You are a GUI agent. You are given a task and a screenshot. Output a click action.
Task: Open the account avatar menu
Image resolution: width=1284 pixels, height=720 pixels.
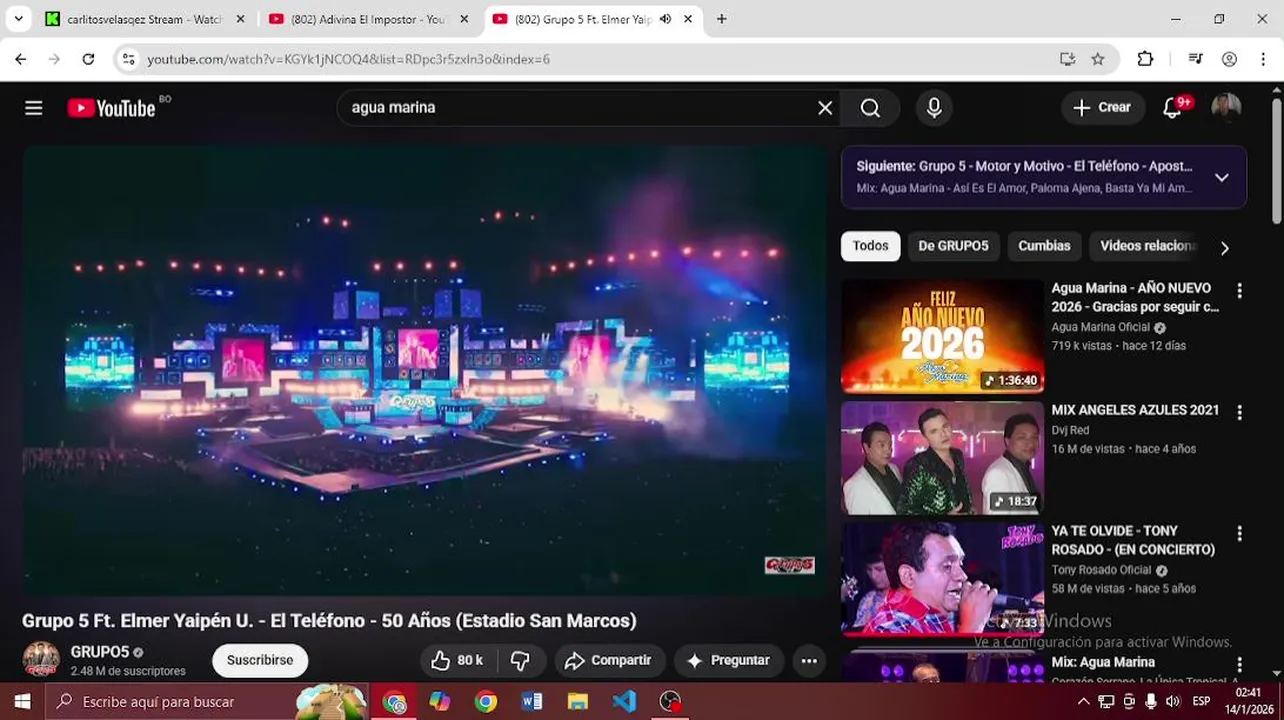click(x=1226, y=108)
